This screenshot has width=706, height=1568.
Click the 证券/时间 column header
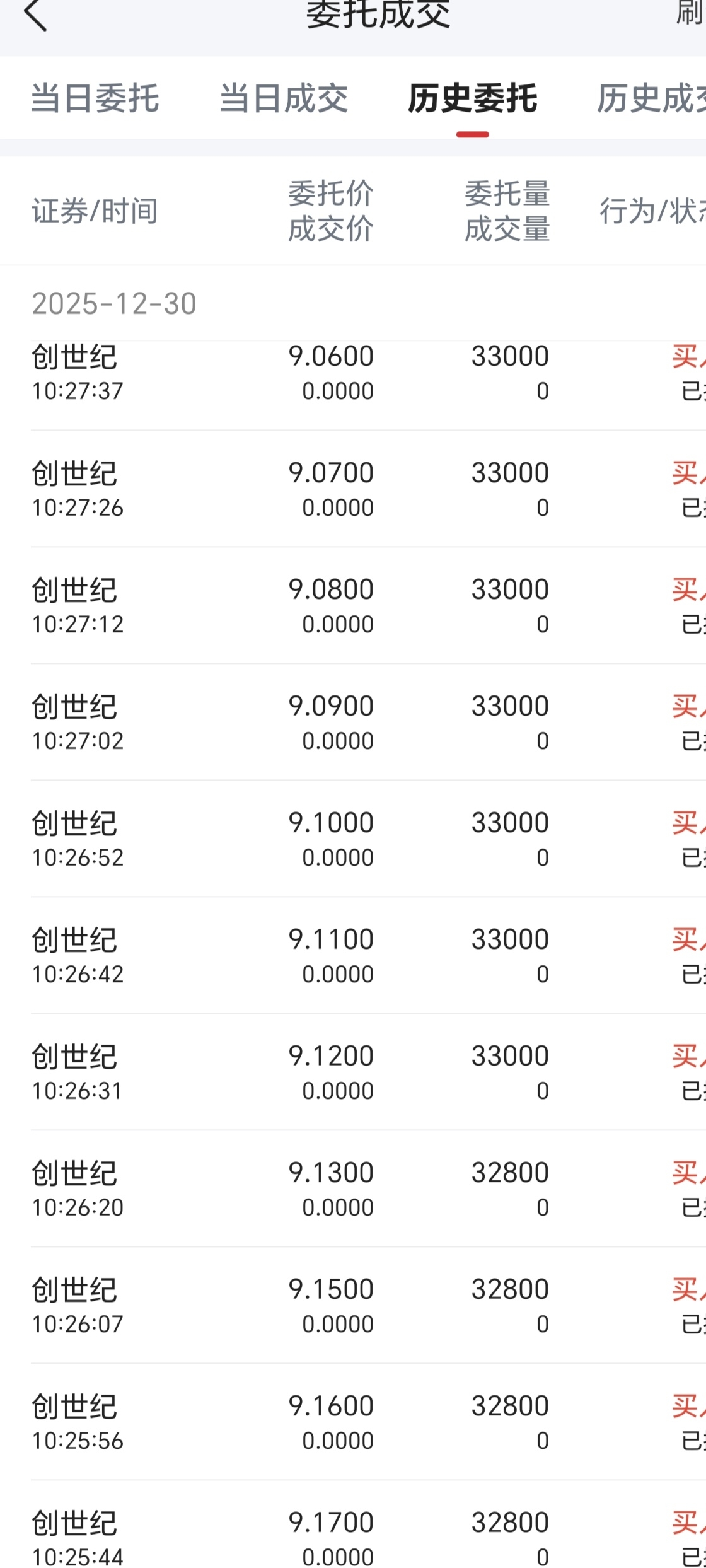(95, 211)
